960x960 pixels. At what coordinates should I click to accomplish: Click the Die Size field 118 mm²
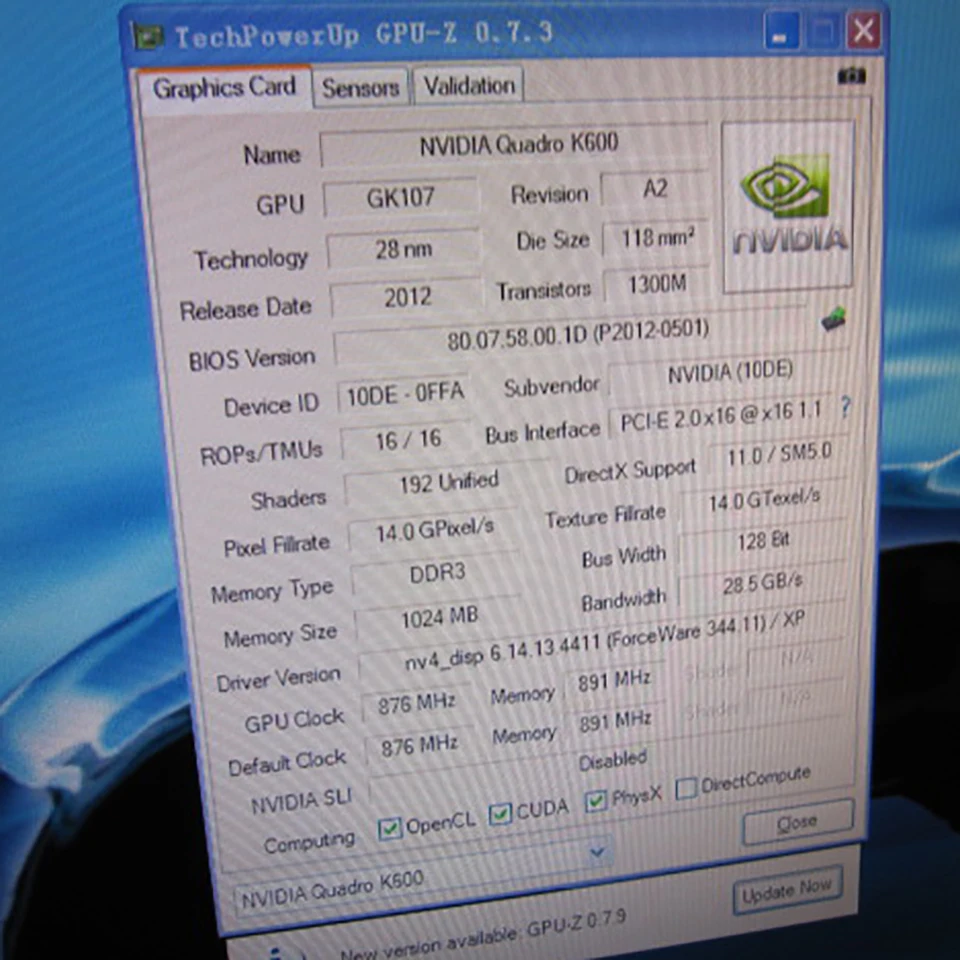(x=656, y=238)
